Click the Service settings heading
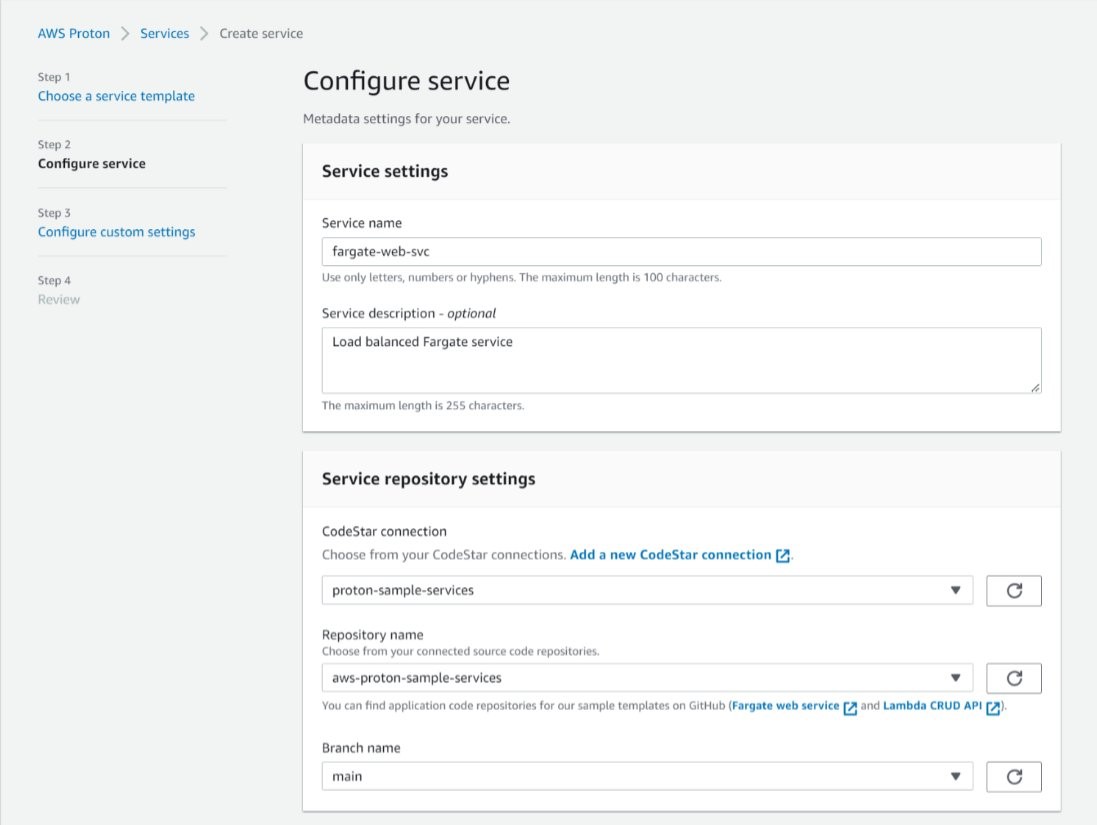Viewport: 1097px width, 825px height. coord(385,171)
